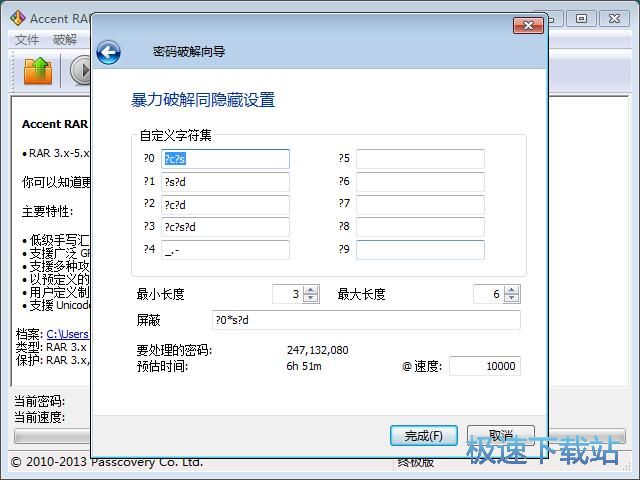This screenshot has height=480, width=640.
Task: Click the 主要特性 text in main window
Action: point(47,211)
